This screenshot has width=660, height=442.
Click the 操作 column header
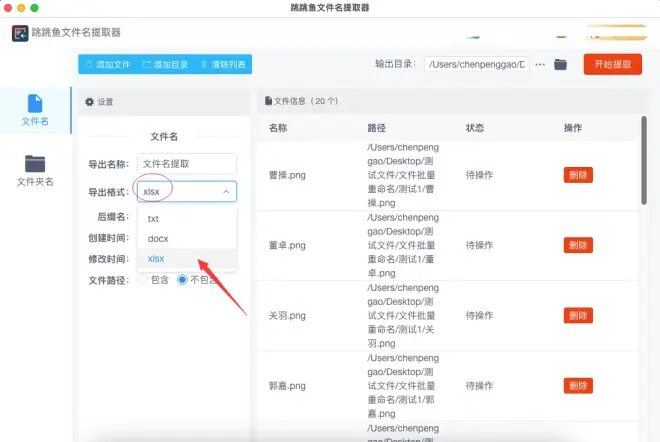573,128
